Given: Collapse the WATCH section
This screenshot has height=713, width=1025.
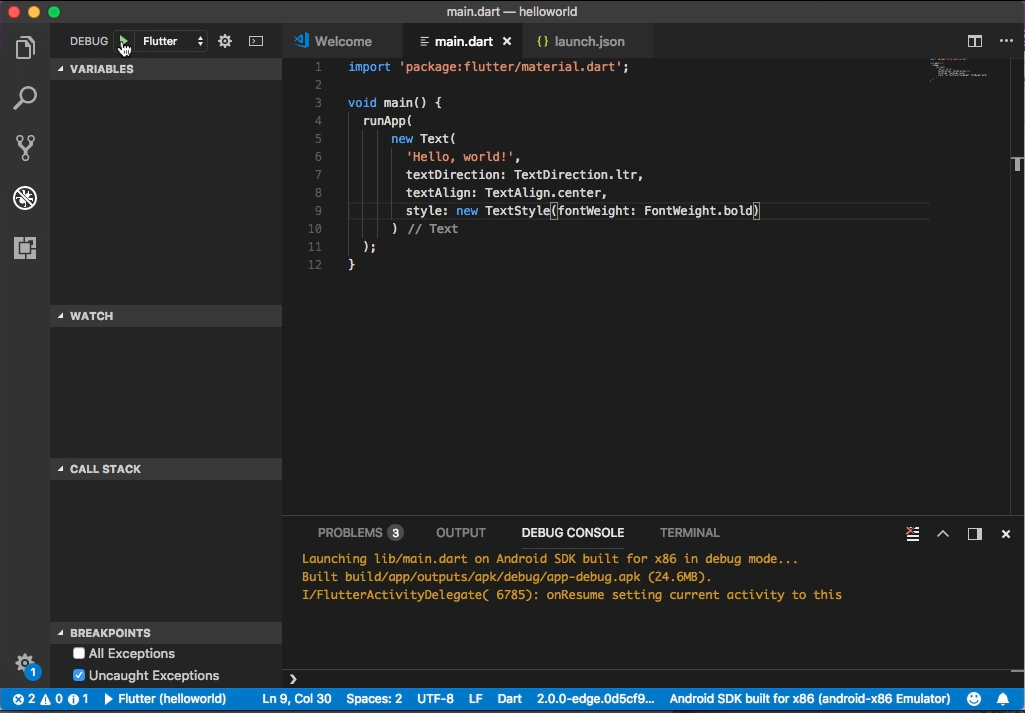Looking at the screenshot, I should tap(166, 316).
